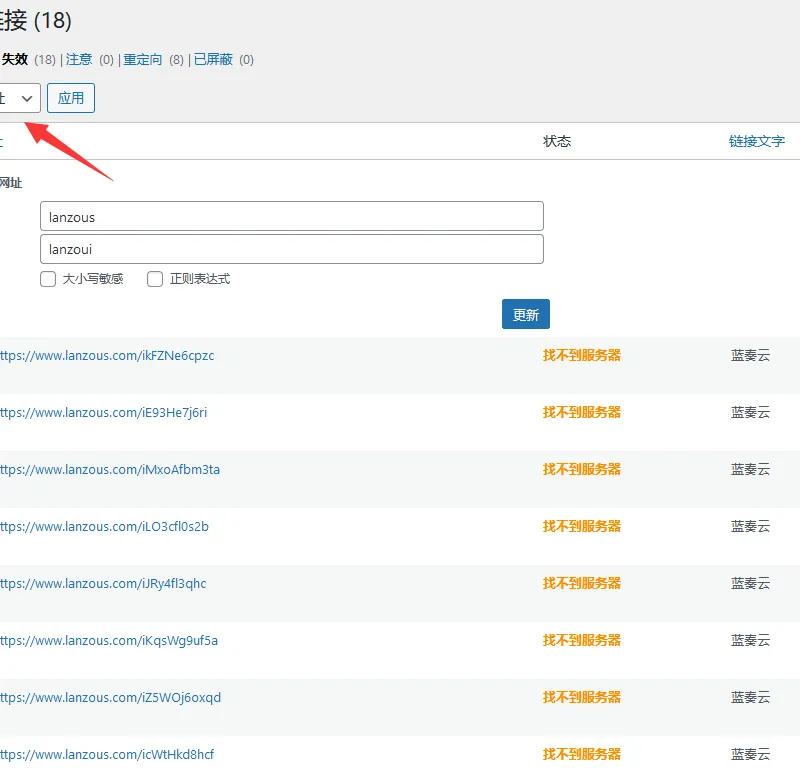Enable 大小写敏感 checkbox
Viewport: 800px width, 780px height.
[48, 279]
